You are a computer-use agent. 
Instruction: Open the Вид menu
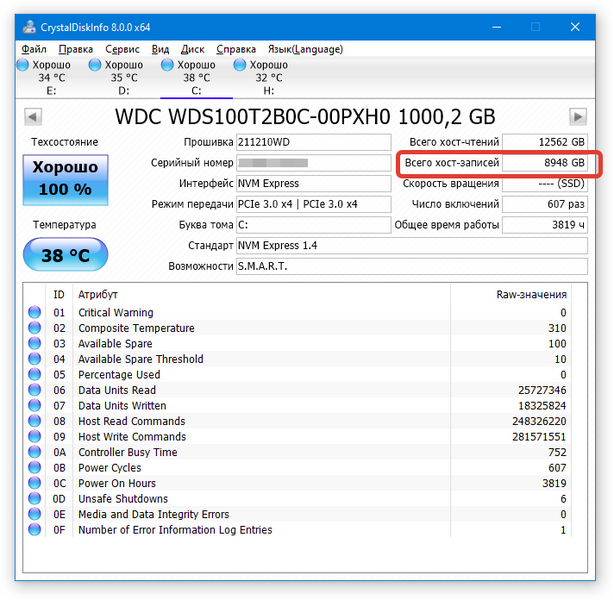point(160,49)
